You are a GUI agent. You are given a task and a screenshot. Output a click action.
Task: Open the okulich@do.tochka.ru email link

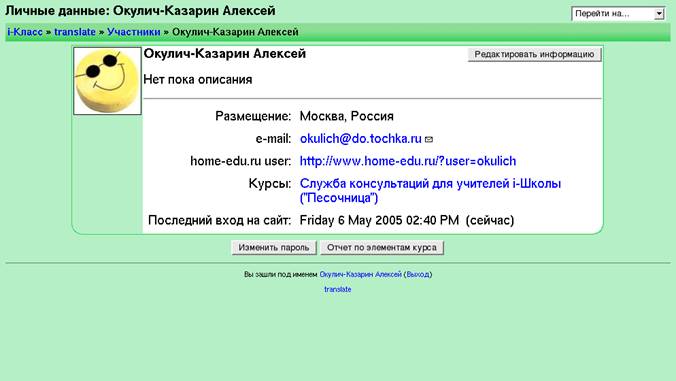(x=360, y=139)
